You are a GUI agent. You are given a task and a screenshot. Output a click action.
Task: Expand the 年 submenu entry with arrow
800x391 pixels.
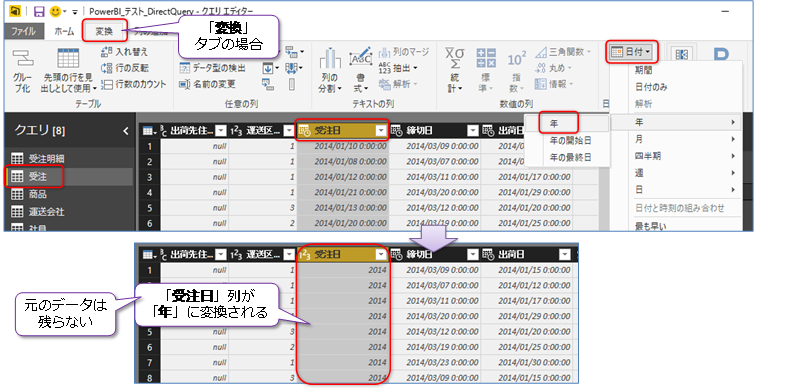pyautogui.click(x=676, y=122)
